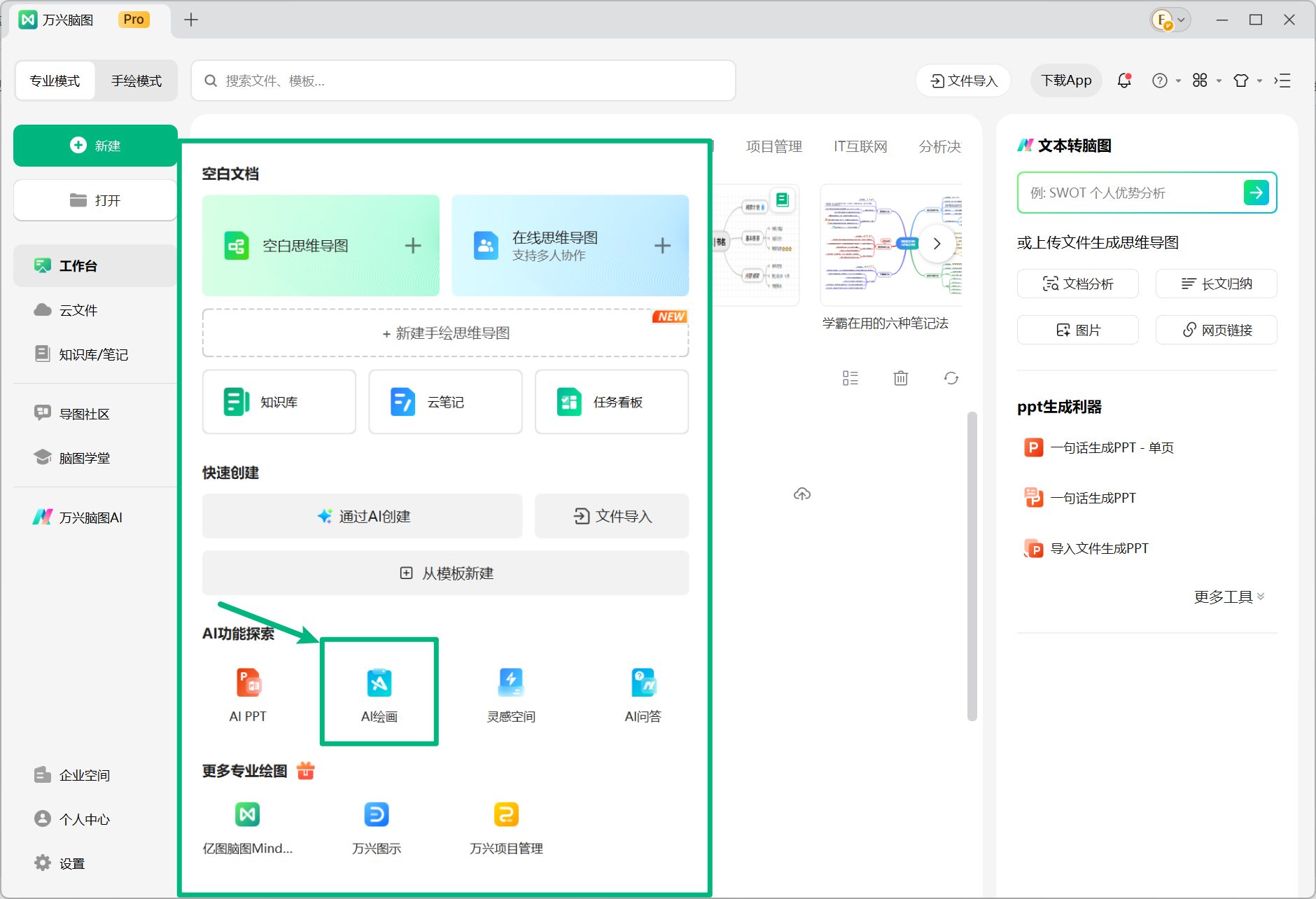
Task: Select the IT互联网 template tab
Action: (x=860, y=146)
